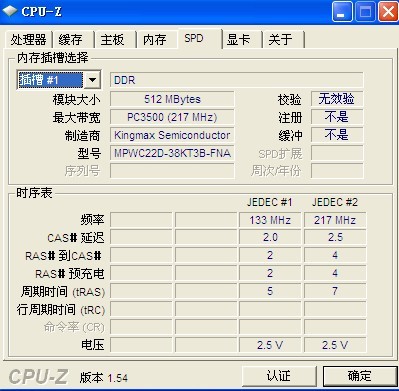
Task: Click the JEDEC #2 RAS# 到CAS# value 4
Action: [335, 256]
